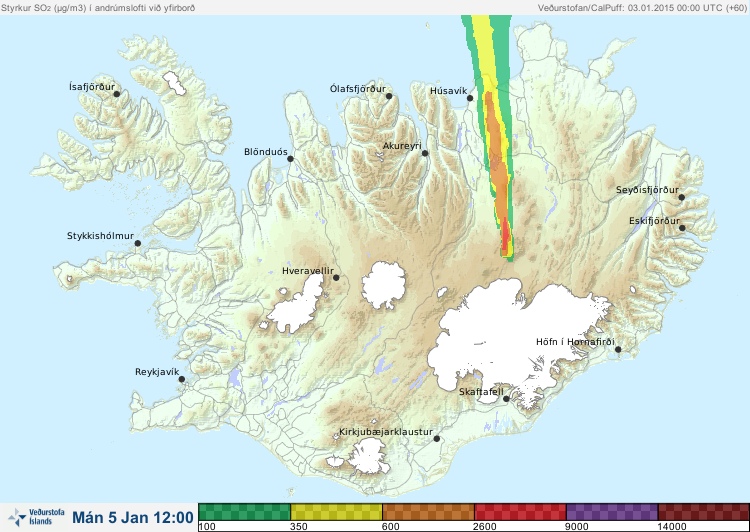The width and height of the screenshot is (750, 532).
Task: Click the 'Höfn í Hornafirði' map label
Action: pos(575,342)
